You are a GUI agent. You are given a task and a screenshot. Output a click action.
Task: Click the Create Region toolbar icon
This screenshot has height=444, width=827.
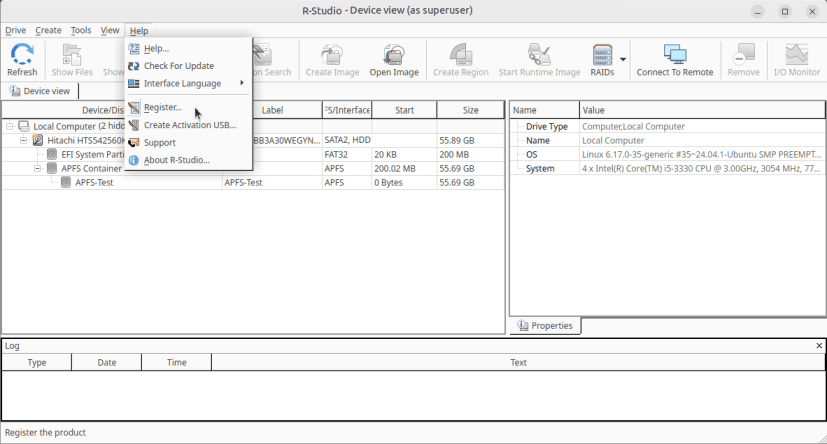(x=460, y=54)
